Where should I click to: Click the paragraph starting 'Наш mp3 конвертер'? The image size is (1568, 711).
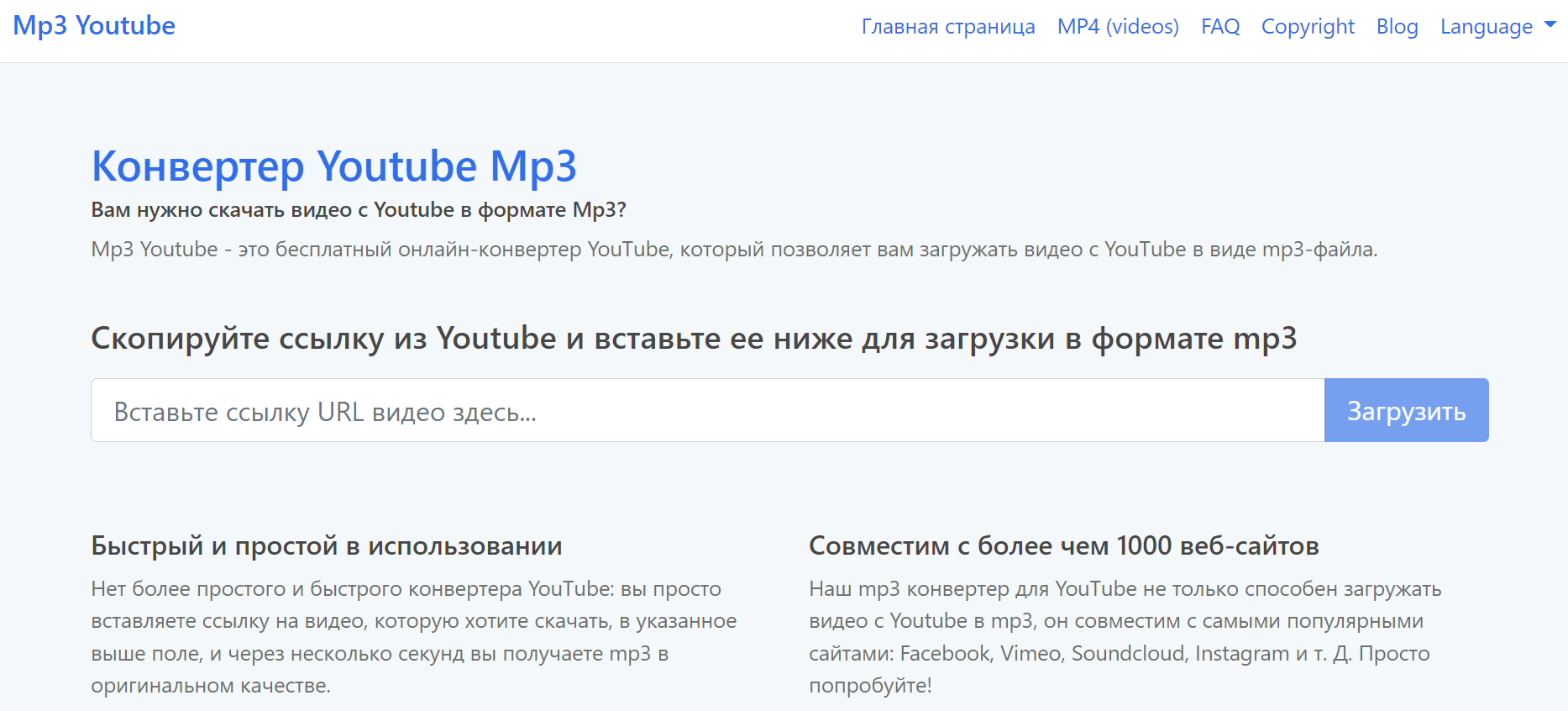[1125, 637]
